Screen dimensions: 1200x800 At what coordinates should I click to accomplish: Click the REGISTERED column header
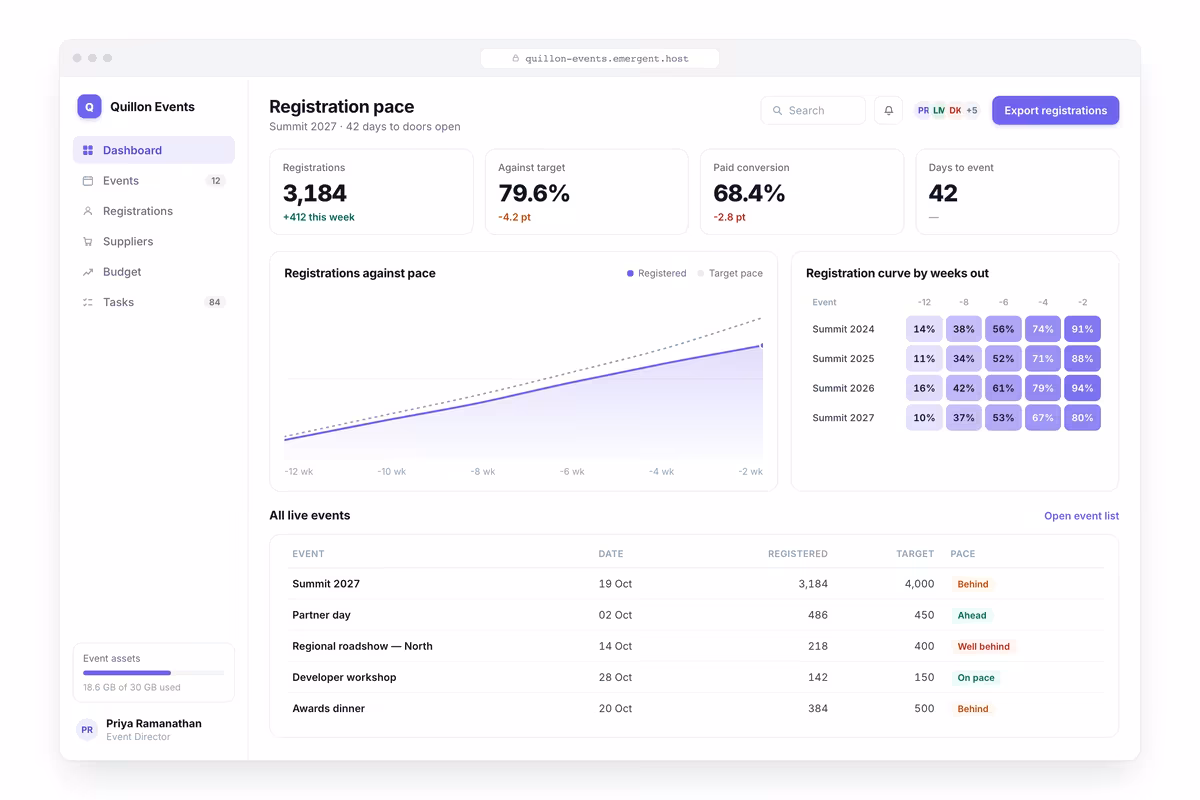click(797, 554)
